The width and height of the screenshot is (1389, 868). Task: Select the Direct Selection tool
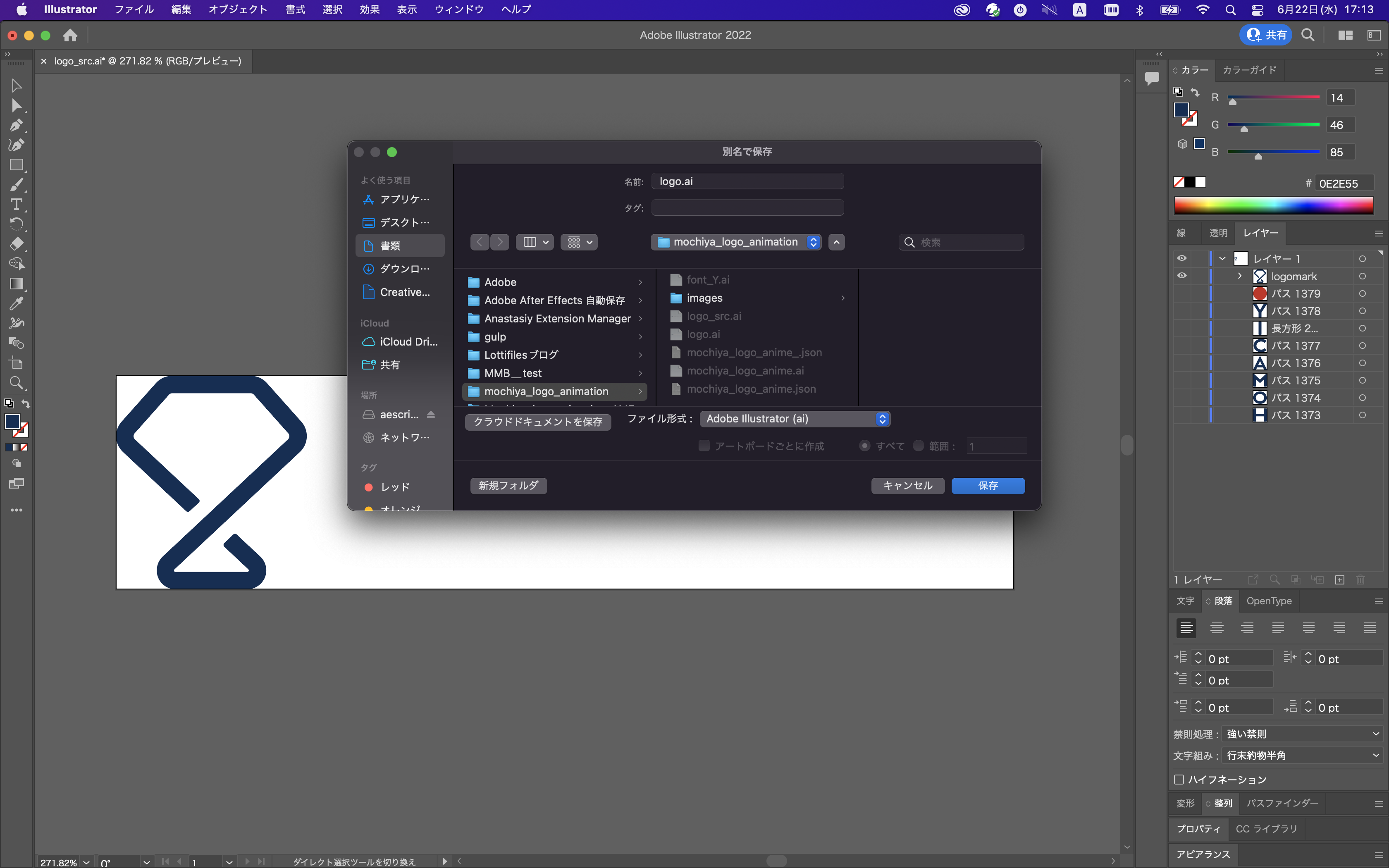pyautogui.click(x=16, y=106)
